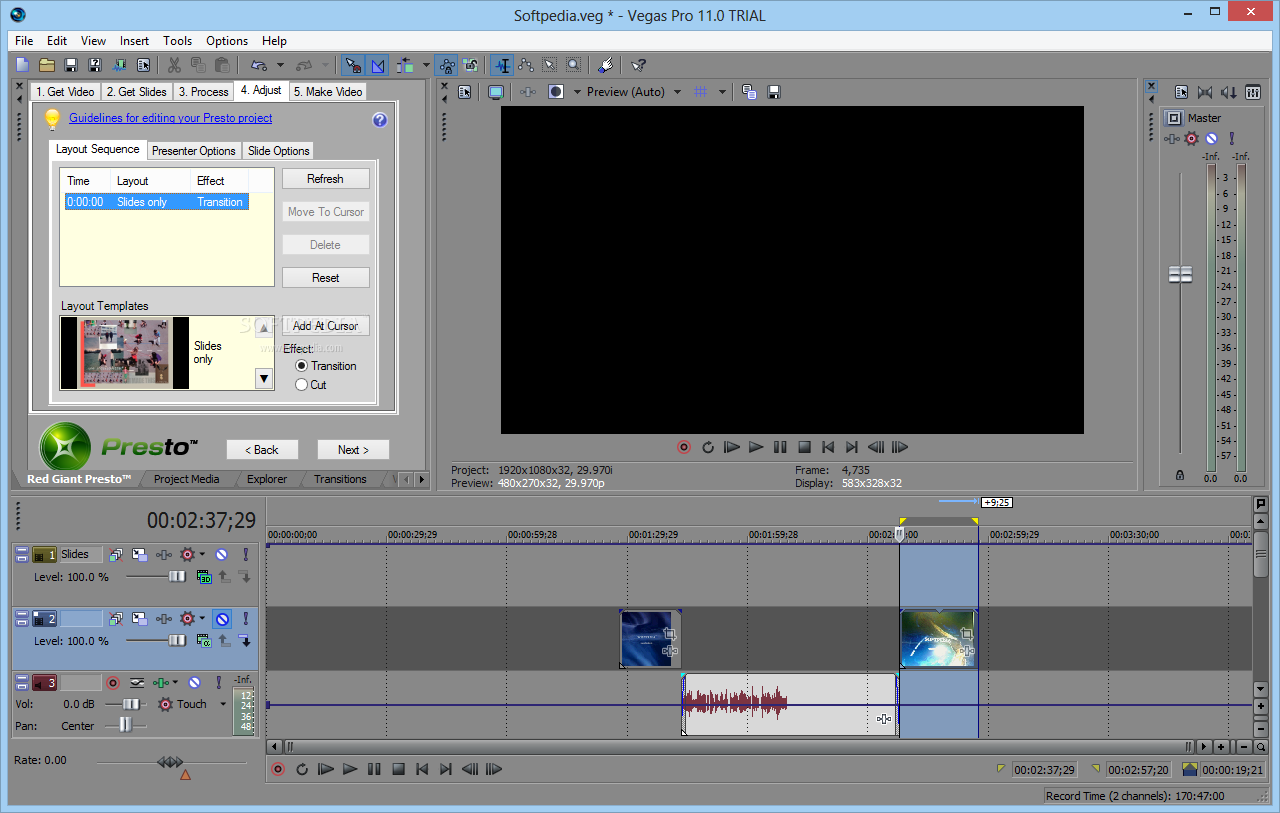Switch to the Project Media tab

(186, 479)
